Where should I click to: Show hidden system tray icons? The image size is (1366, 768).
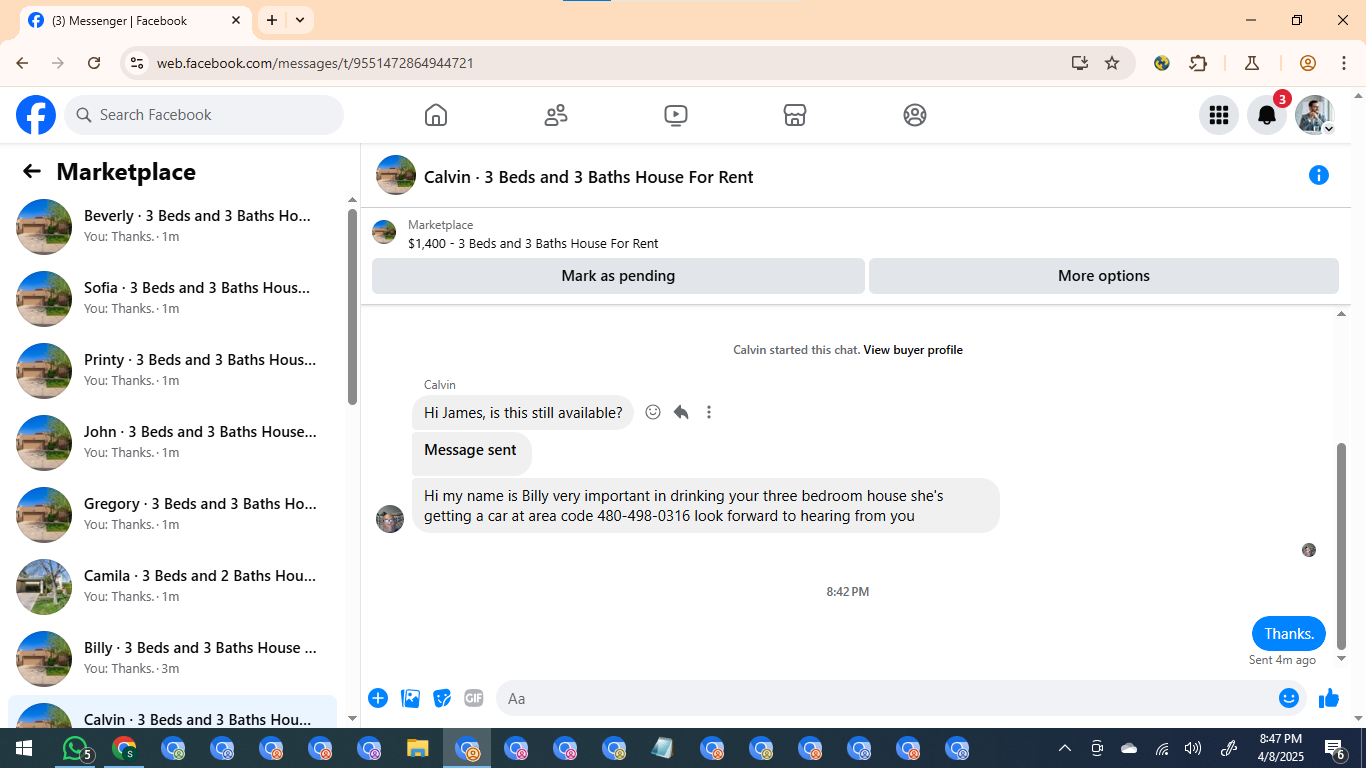(1065, 748)
